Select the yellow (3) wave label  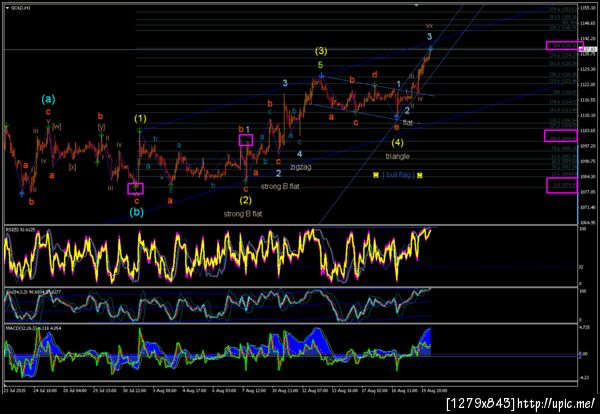point(321,51)
